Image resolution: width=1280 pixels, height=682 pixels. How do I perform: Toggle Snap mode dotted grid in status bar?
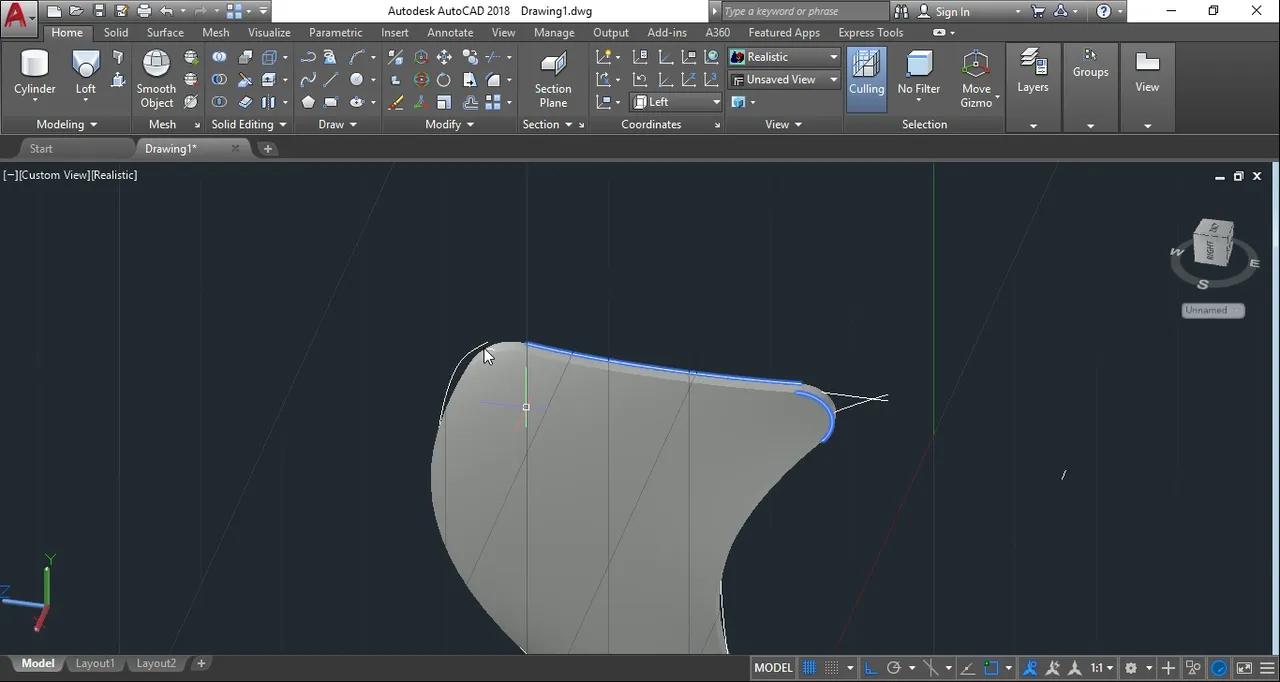(x=832, y=668)
